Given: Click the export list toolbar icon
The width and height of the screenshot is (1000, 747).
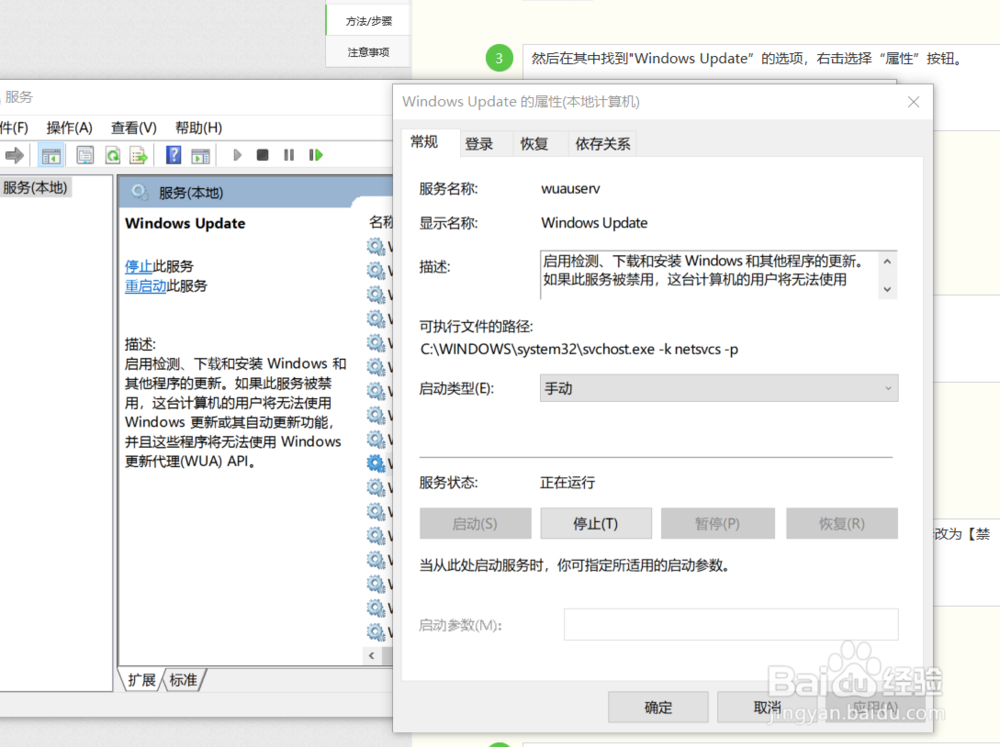Looking at the screenshot, I should click(138, 155).
